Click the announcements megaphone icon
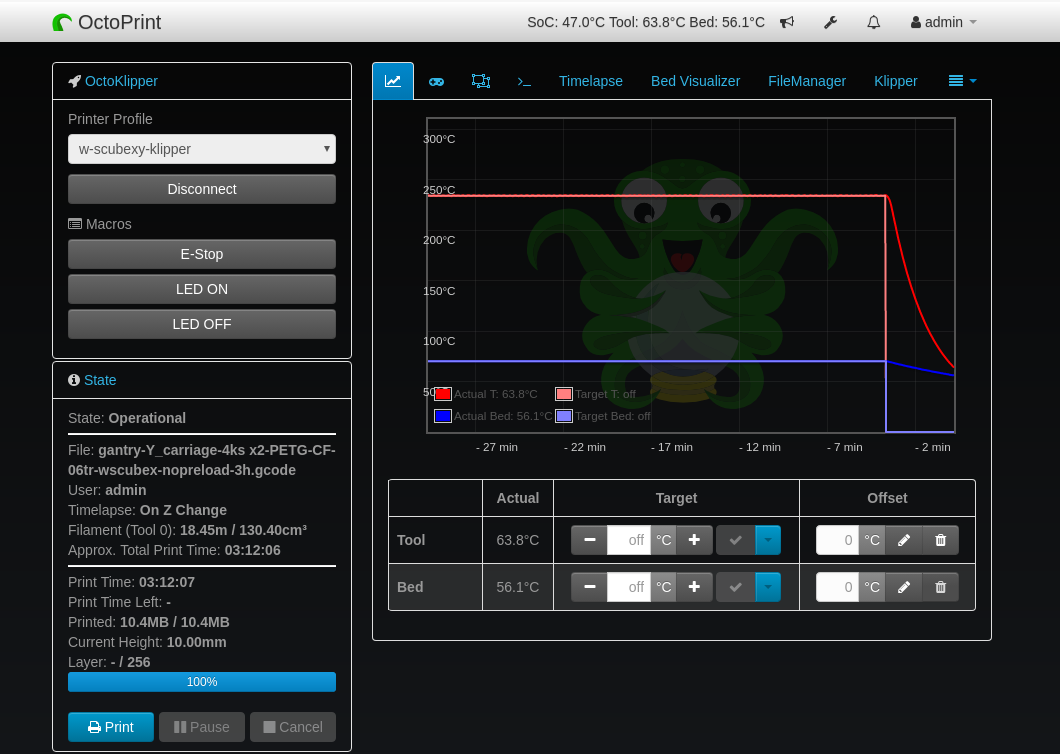This screenshot has height=754, width=1060. 787,22
